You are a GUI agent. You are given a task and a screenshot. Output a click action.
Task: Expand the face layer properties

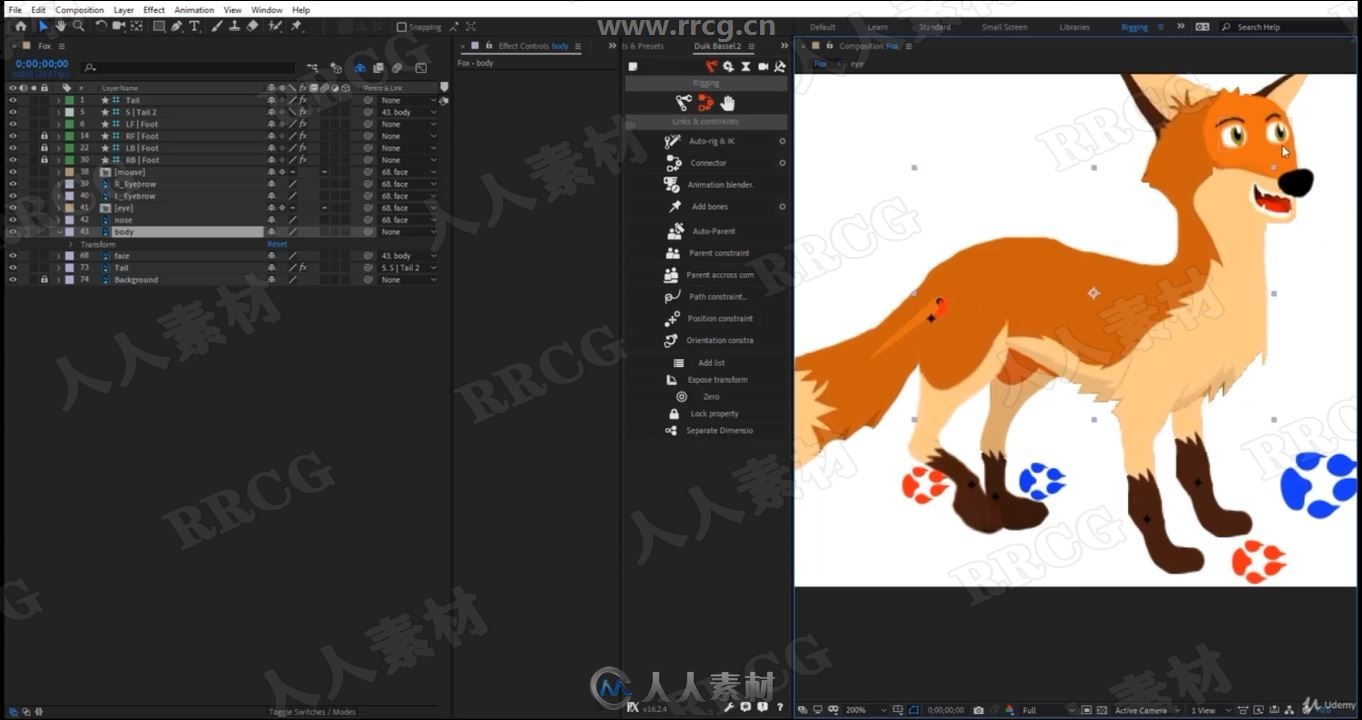[59, 256]
